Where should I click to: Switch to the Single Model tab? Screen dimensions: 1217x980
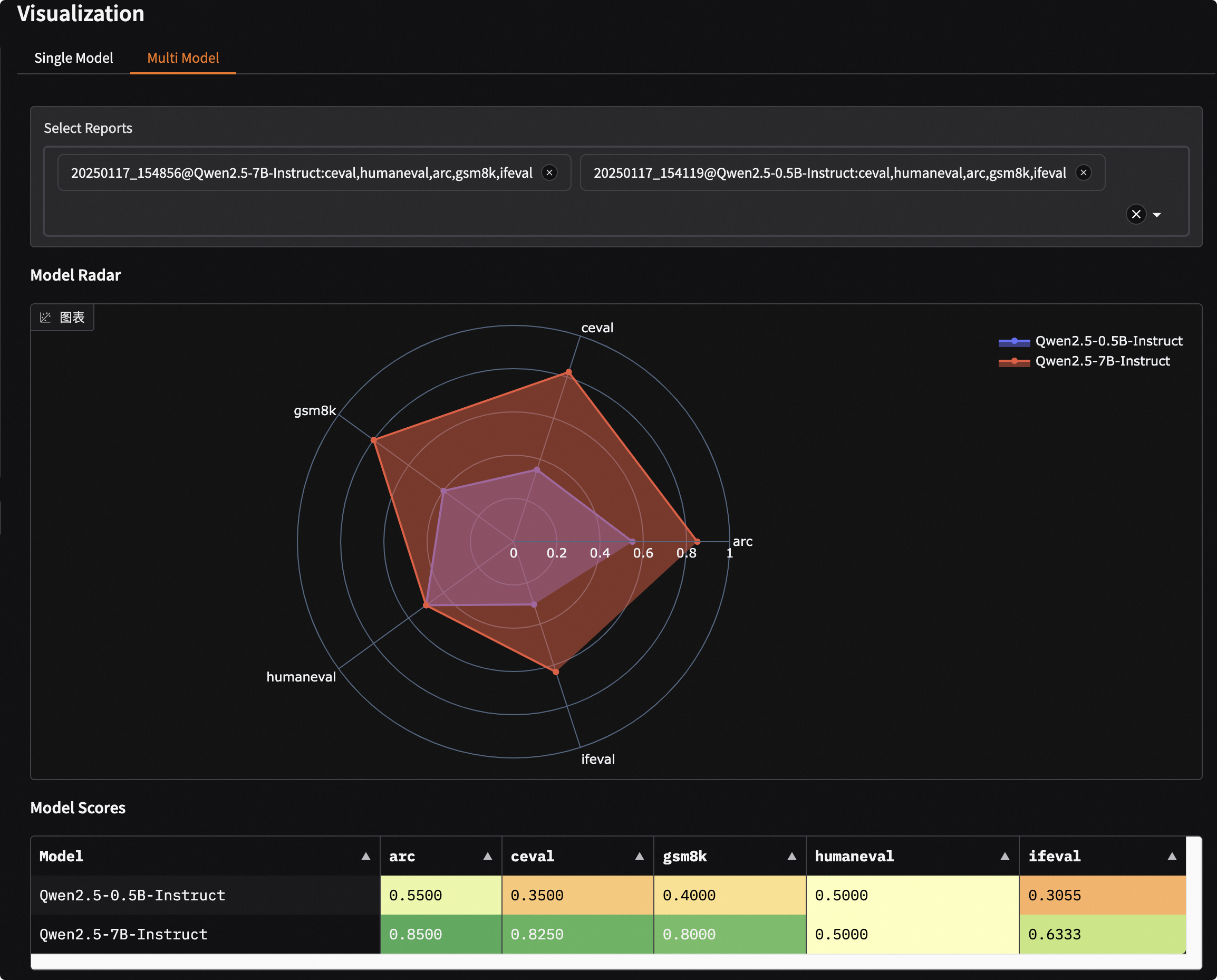pos(73,58)
